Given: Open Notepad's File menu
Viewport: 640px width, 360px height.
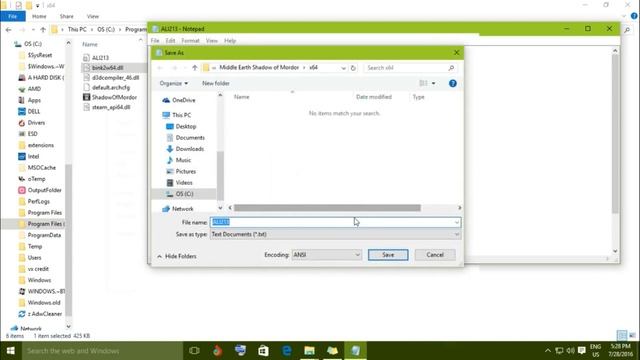Looking at the screenshot, I should coord(155,41).
